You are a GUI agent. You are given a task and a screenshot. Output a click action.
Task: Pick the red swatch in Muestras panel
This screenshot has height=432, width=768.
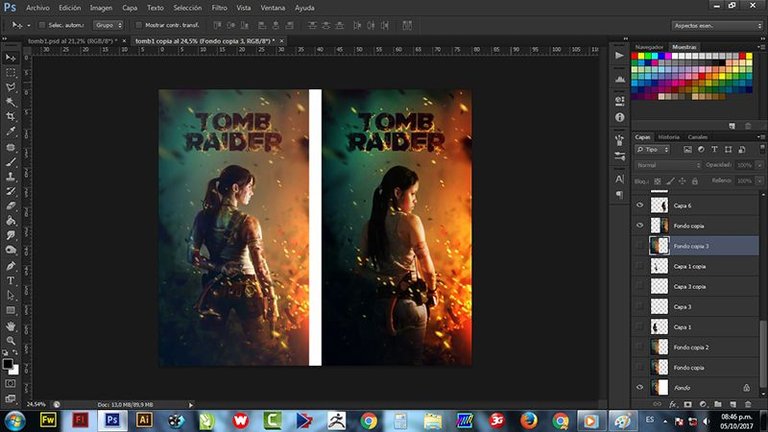click(634, 56)
